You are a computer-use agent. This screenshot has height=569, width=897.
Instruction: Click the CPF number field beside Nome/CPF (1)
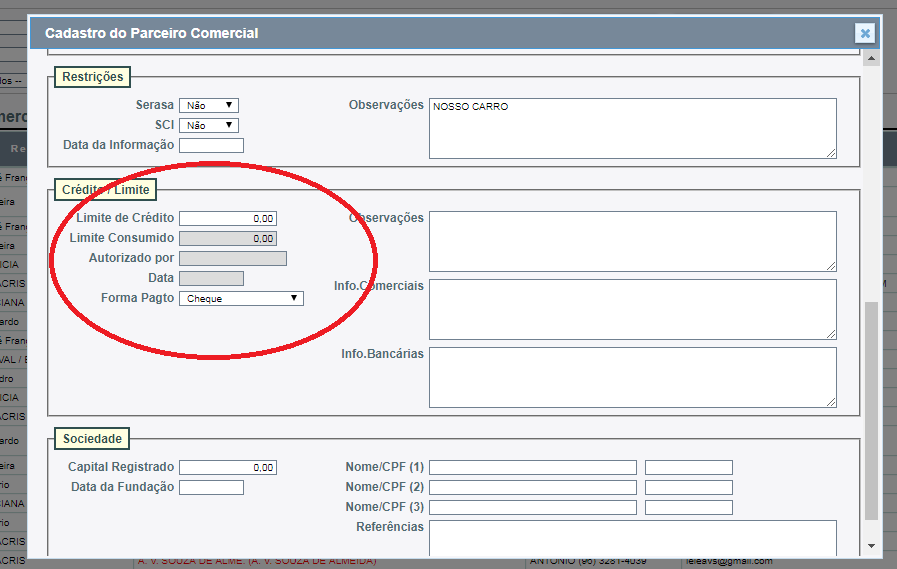688,467
